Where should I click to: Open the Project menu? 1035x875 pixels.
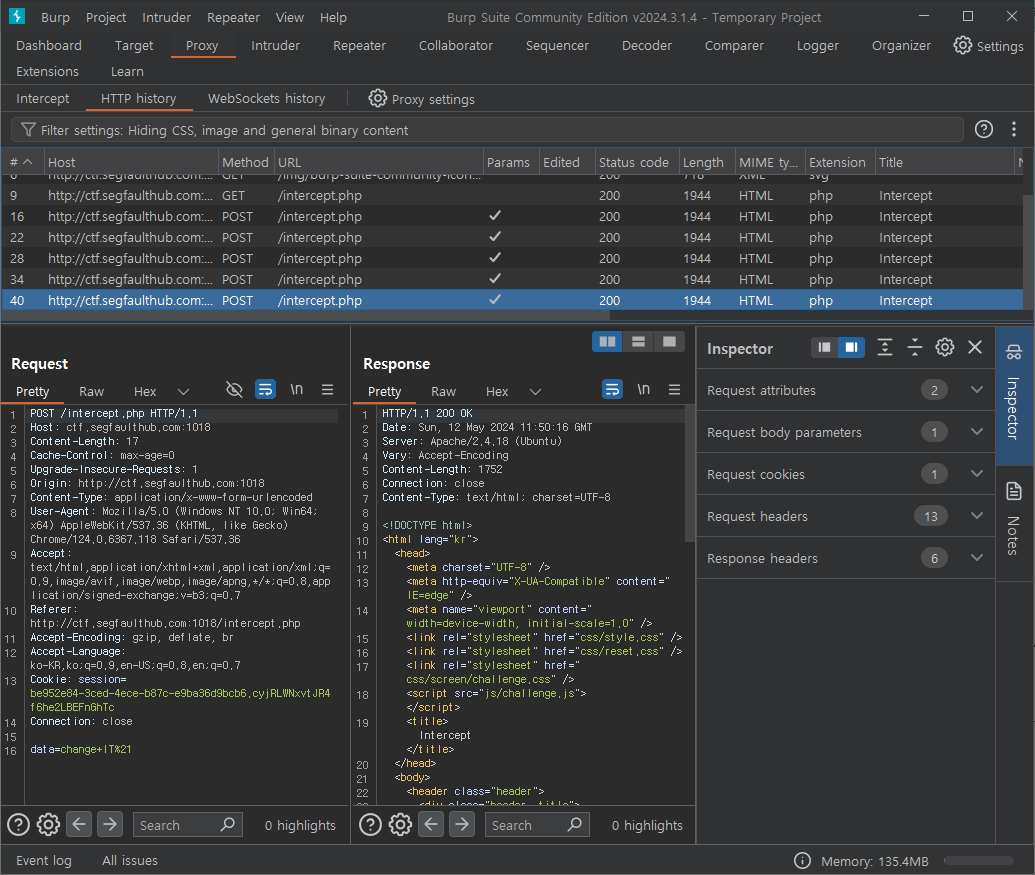[106, 18]
